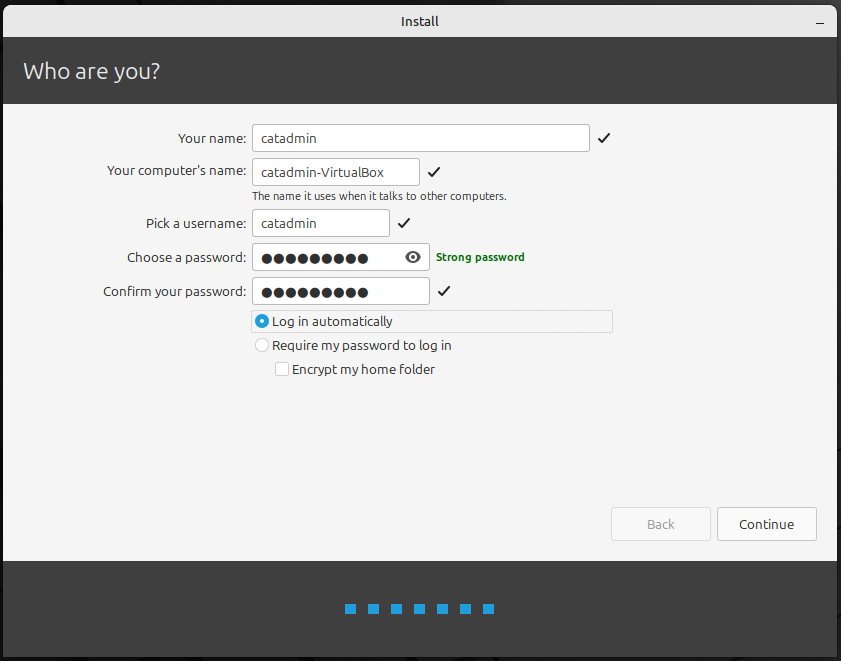Enable Encrypt my home folder checkbox
The height and width of the screenshot is (661, 841).
(x=282, y=369)
